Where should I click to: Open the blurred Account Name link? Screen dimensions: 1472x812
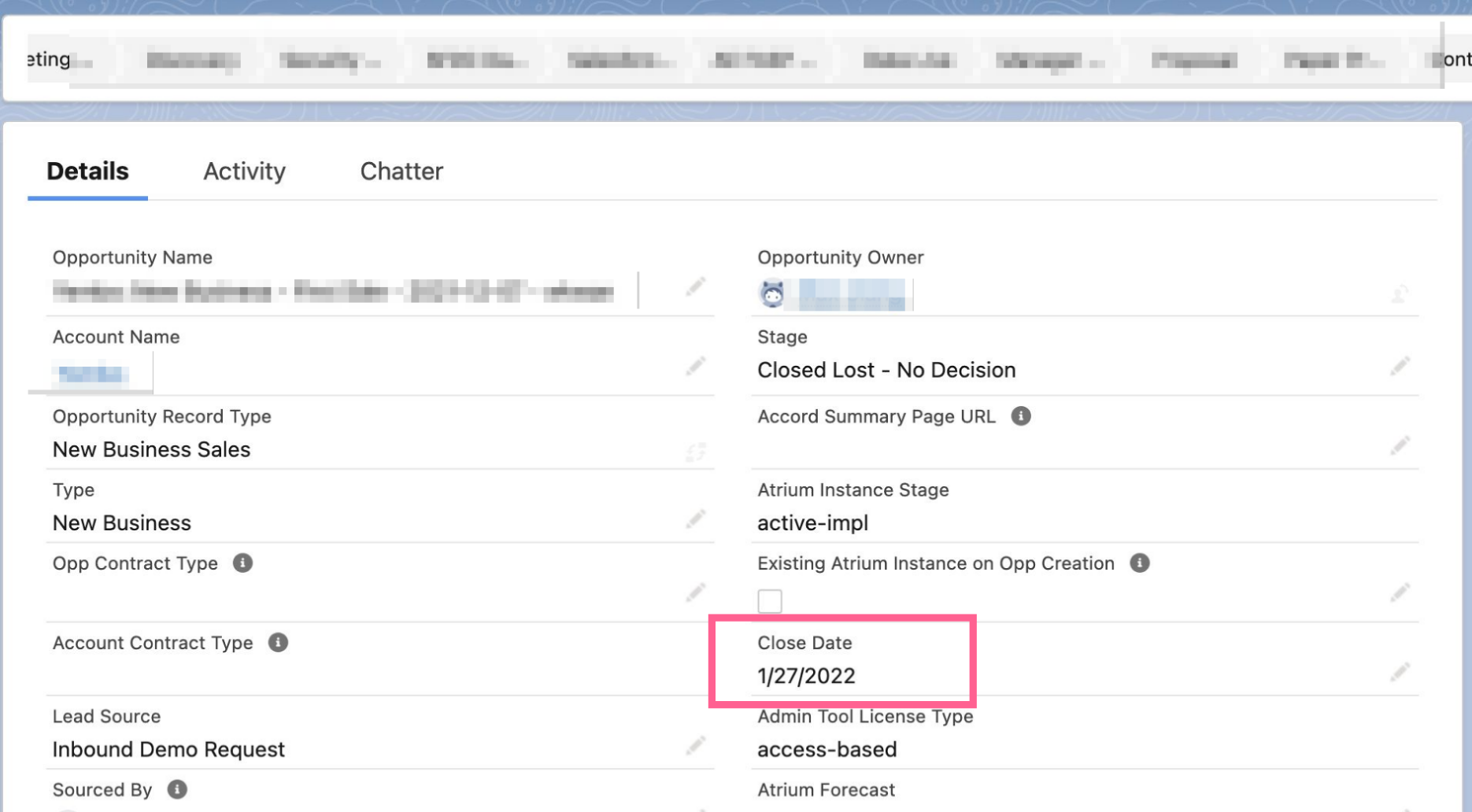[91, 374]
